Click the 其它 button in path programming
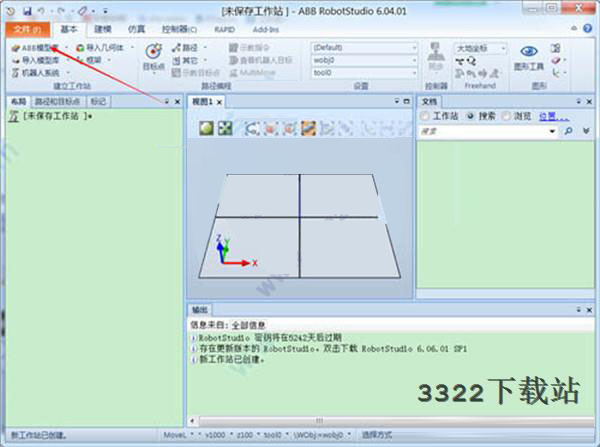This screenshot has height=447, width=600. [x=185, y=60]
